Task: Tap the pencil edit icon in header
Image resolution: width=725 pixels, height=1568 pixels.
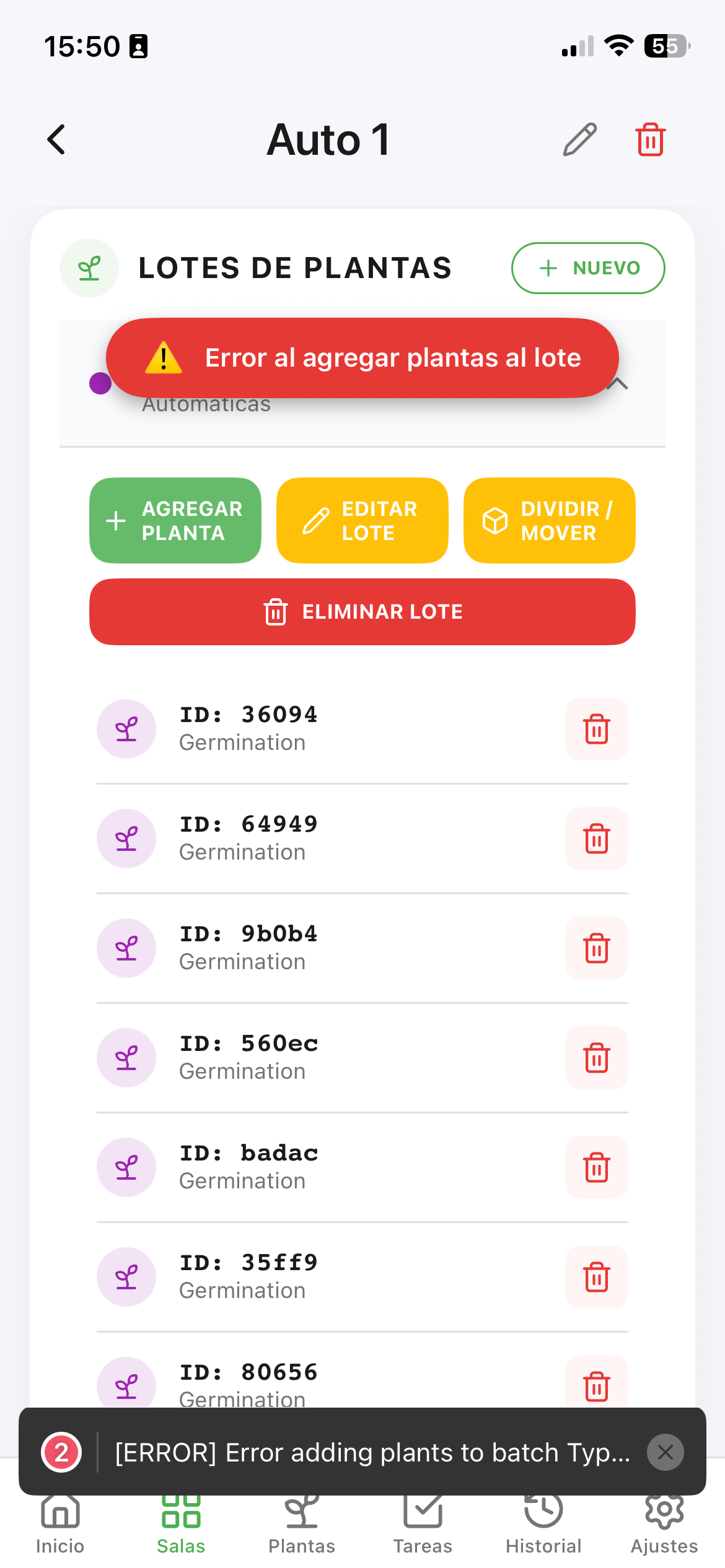Action: pos(580,139)
